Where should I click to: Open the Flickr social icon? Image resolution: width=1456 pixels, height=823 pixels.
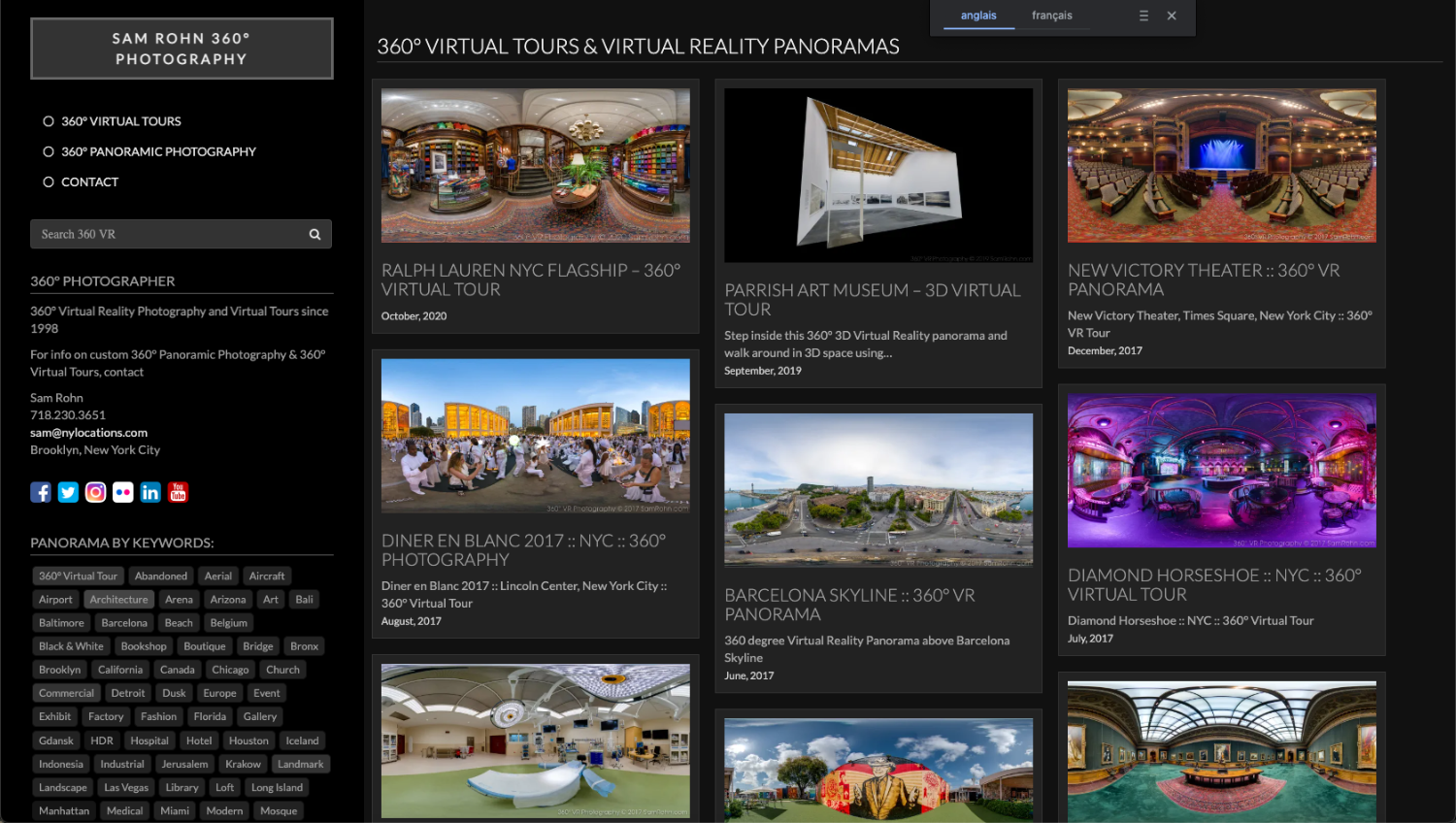pyautogui.click(x=123, y=492)
